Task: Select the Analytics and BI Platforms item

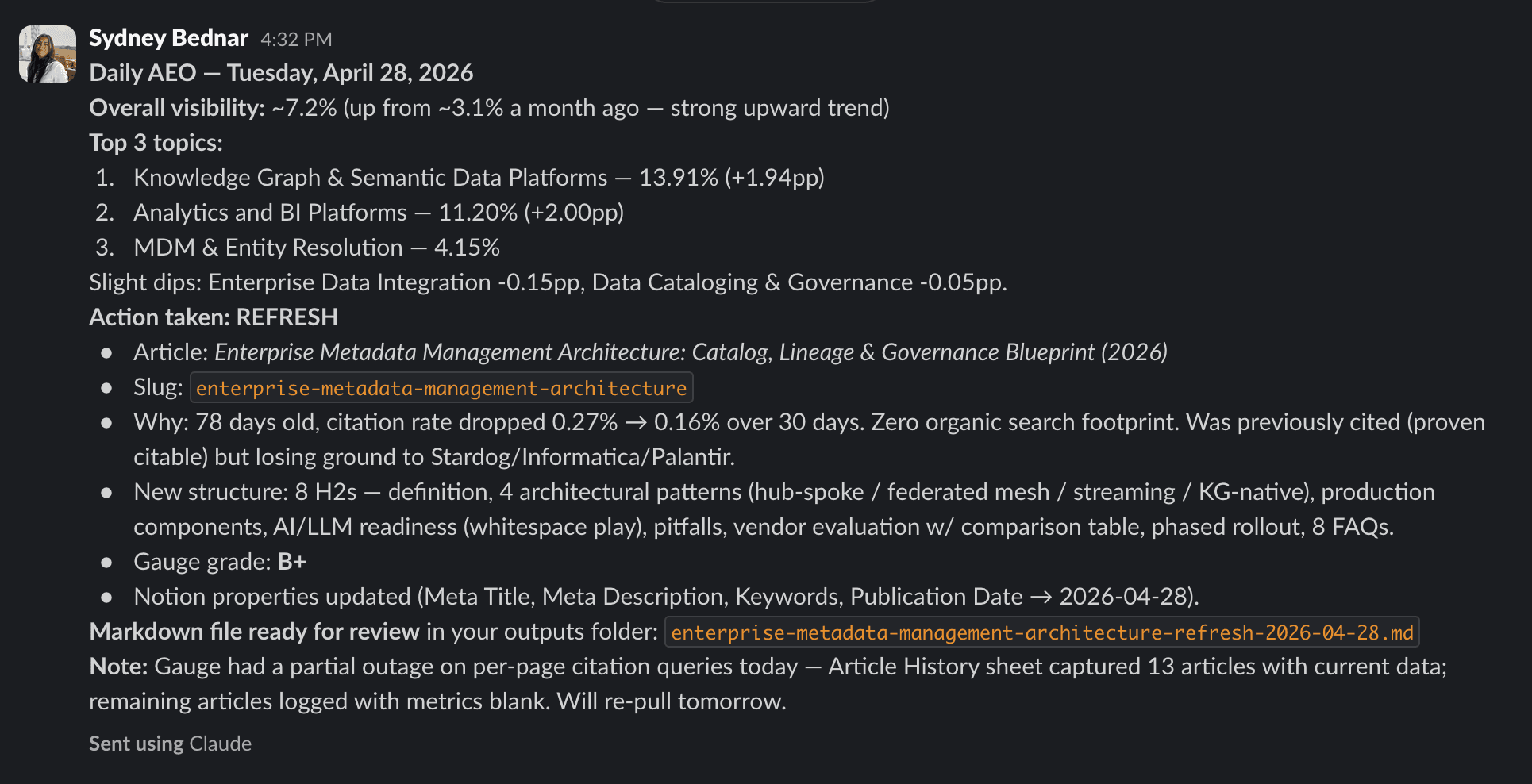Action: coord(379,213)
